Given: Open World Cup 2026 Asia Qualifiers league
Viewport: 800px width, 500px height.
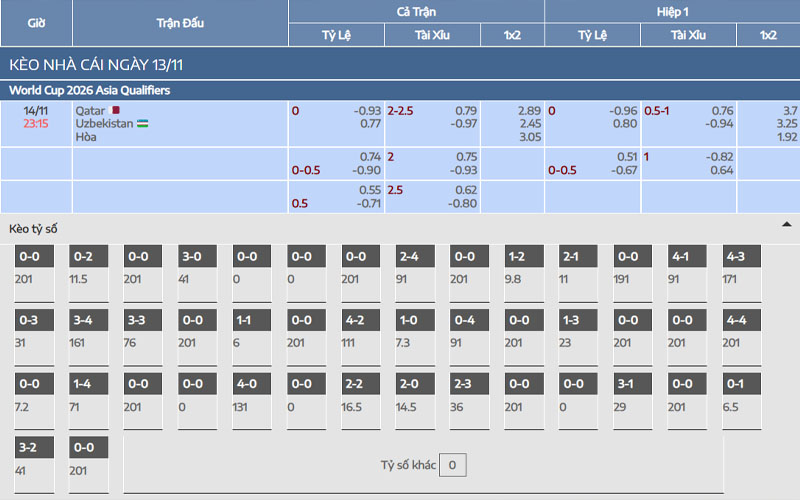Looking at the screenshot, I should pos(90,90).
